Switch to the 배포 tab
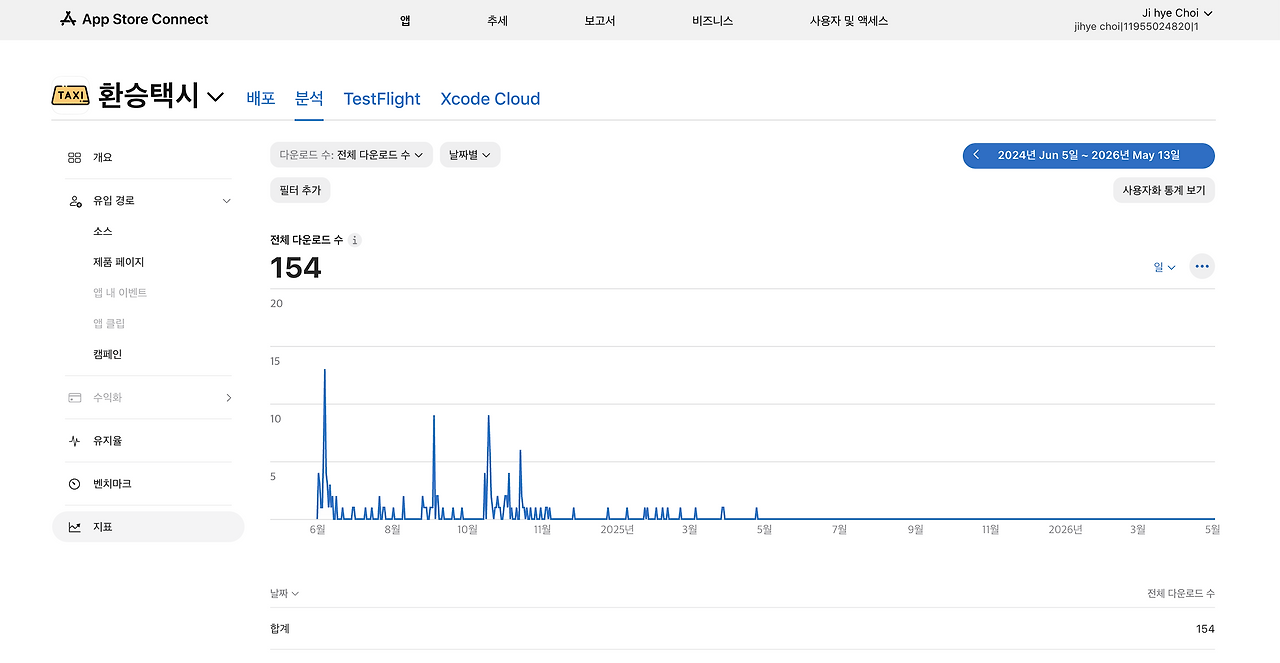 click(x=261, y=98)
